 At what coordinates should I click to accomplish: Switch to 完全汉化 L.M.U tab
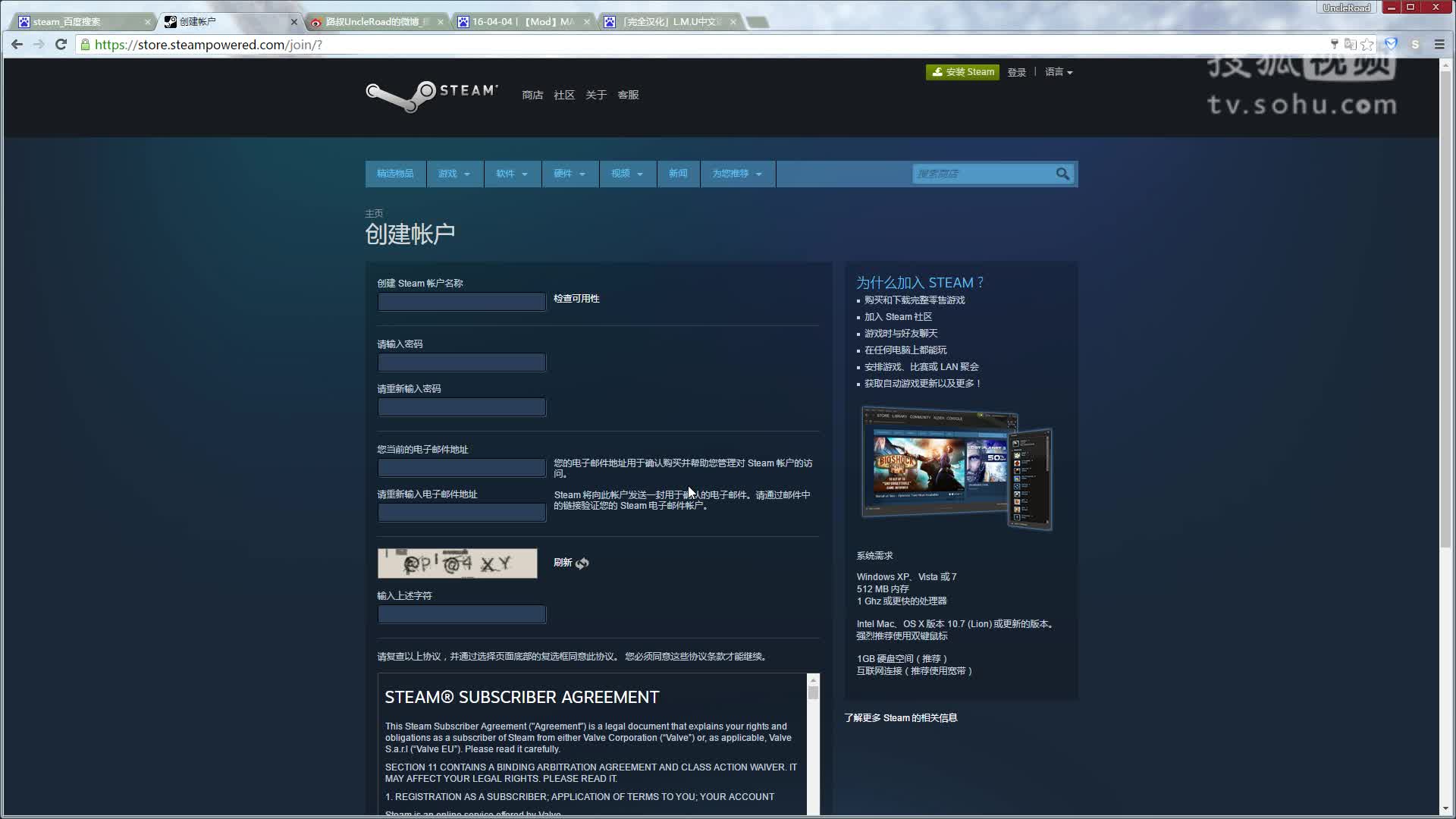670,22
